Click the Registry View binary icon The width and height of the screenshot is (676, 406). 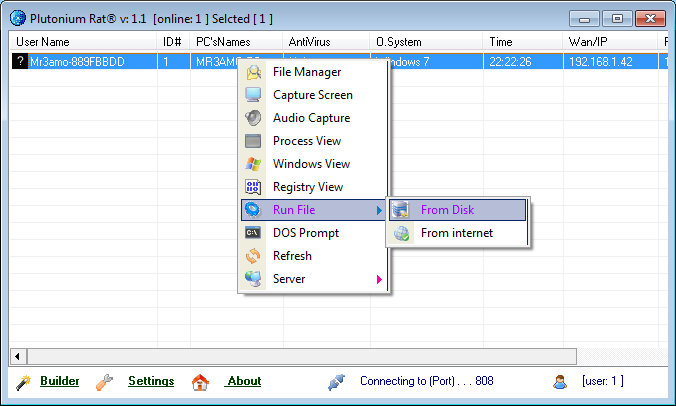coord(253,187)
